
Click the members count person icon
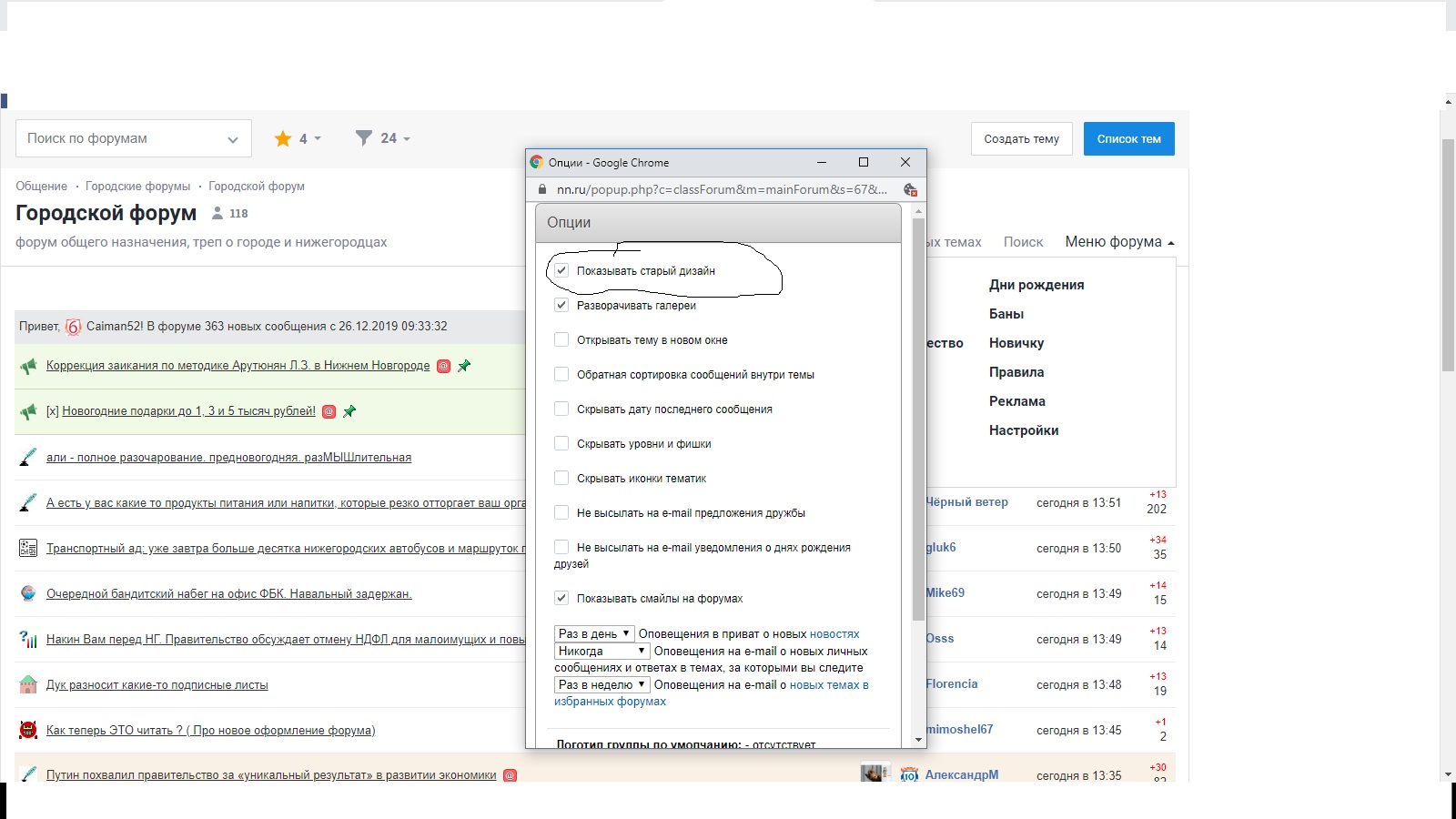[x=217, y=214]
